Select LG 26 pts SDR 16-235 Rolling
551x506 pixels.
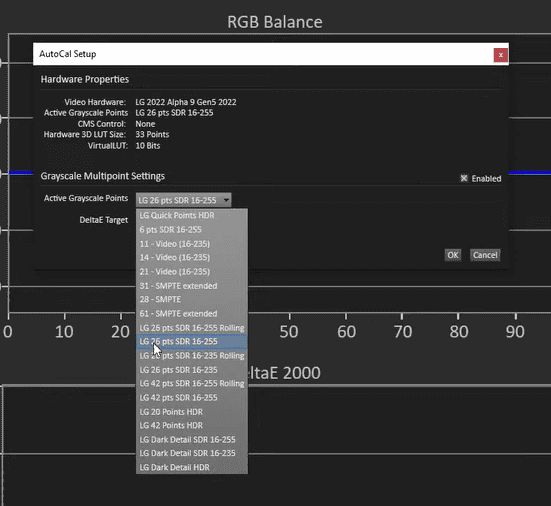192,356
